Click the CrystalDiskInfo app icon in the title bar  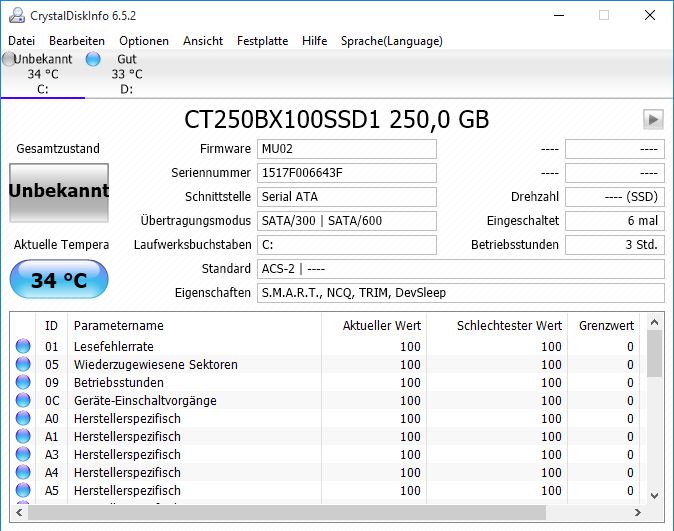click(17, 15)
